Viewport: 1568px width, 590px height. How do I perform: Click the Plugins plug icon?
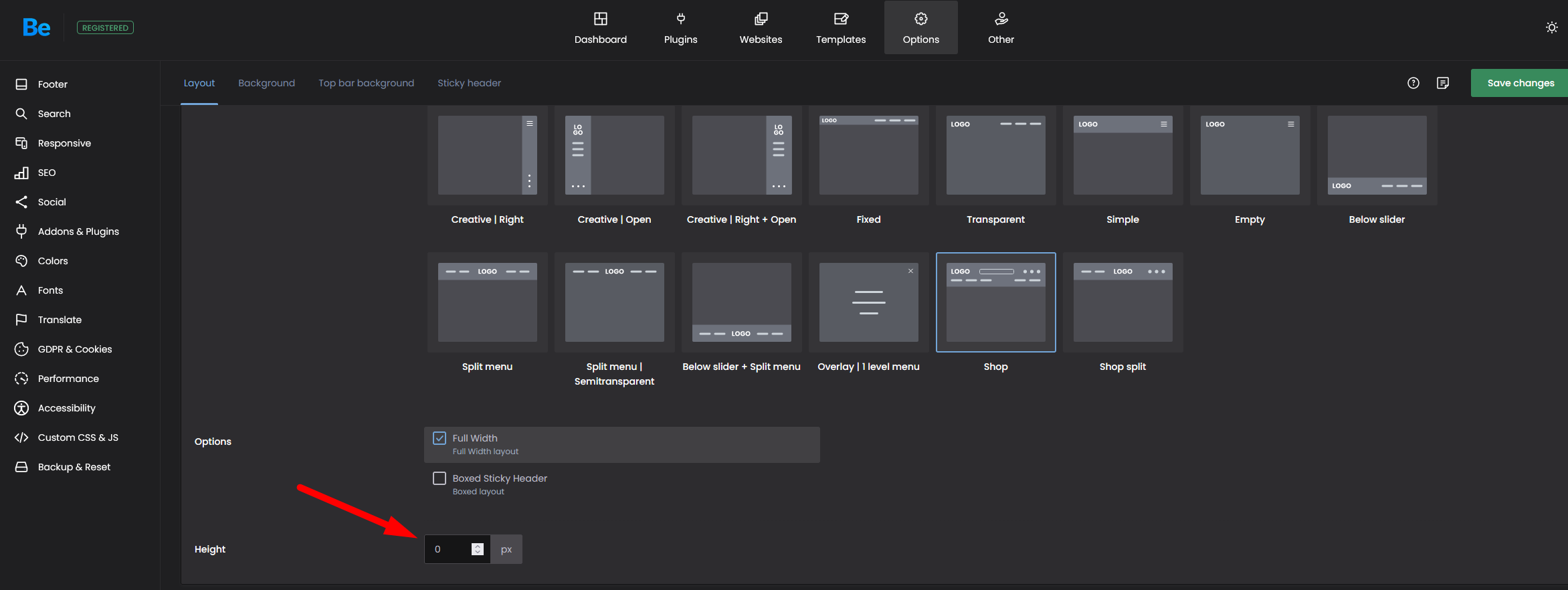[680, 19]
